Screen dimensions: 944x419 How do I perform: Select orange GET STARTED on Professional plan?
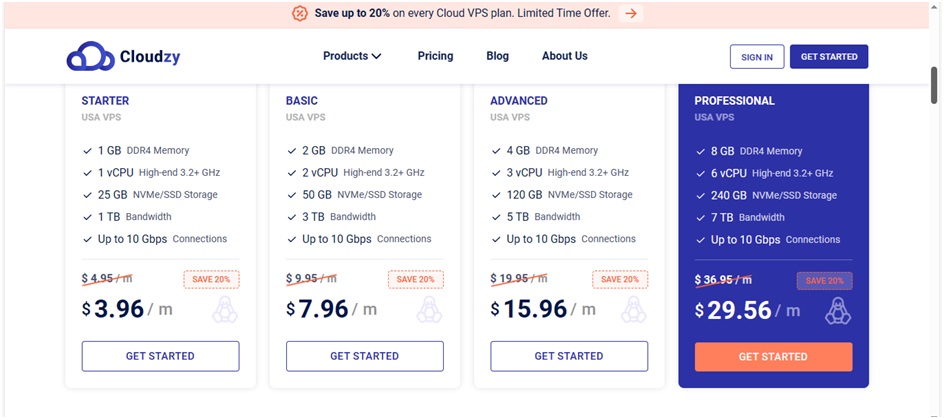tap(773, 357)
